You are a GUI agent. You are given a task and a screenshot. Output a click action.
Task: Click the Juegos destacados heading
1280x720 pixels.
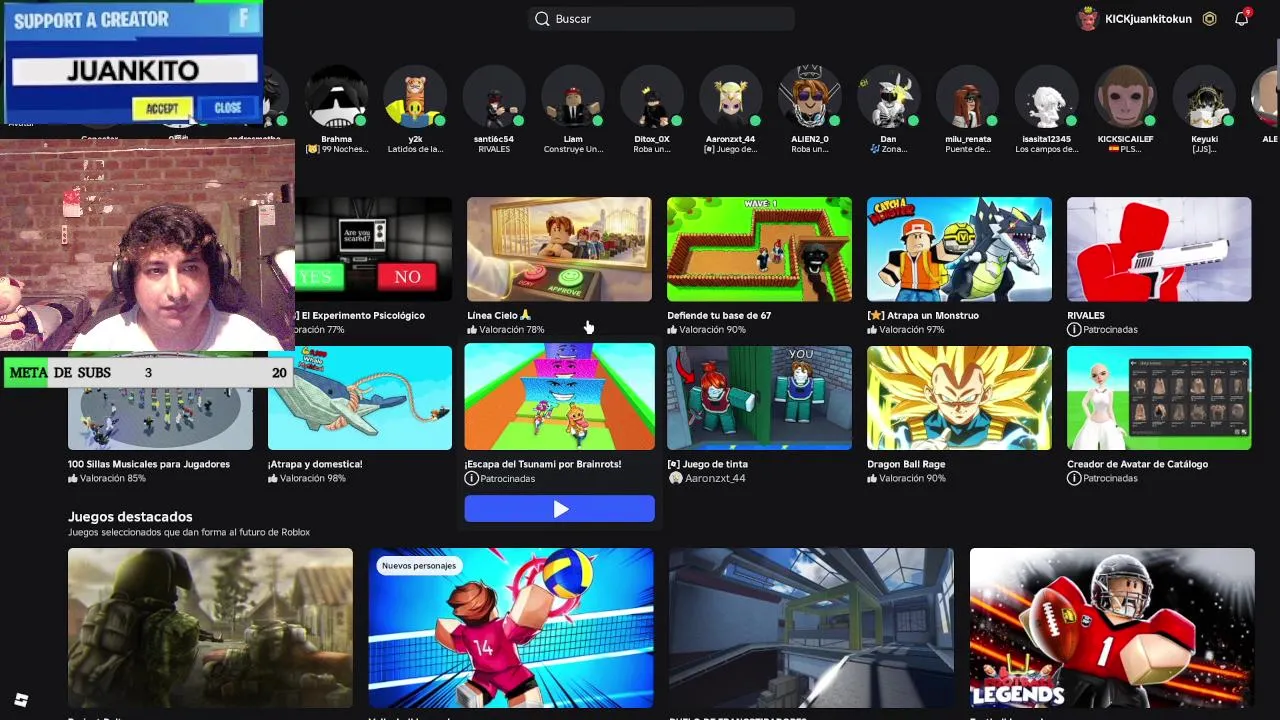coord(130,517)
